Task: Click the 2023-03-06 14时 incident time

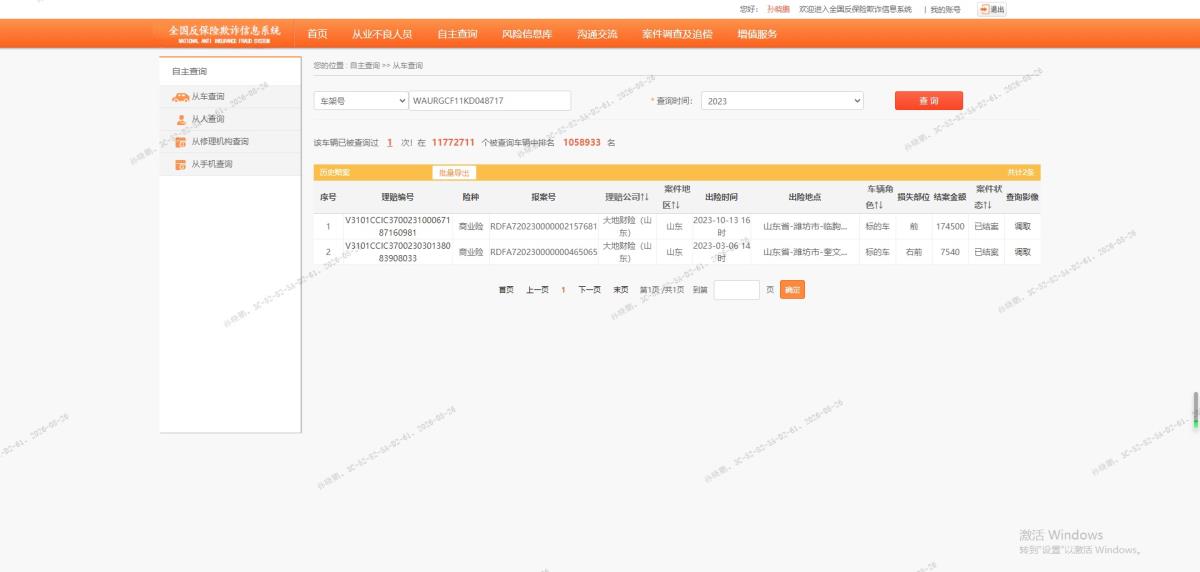Action: point(721,252)
